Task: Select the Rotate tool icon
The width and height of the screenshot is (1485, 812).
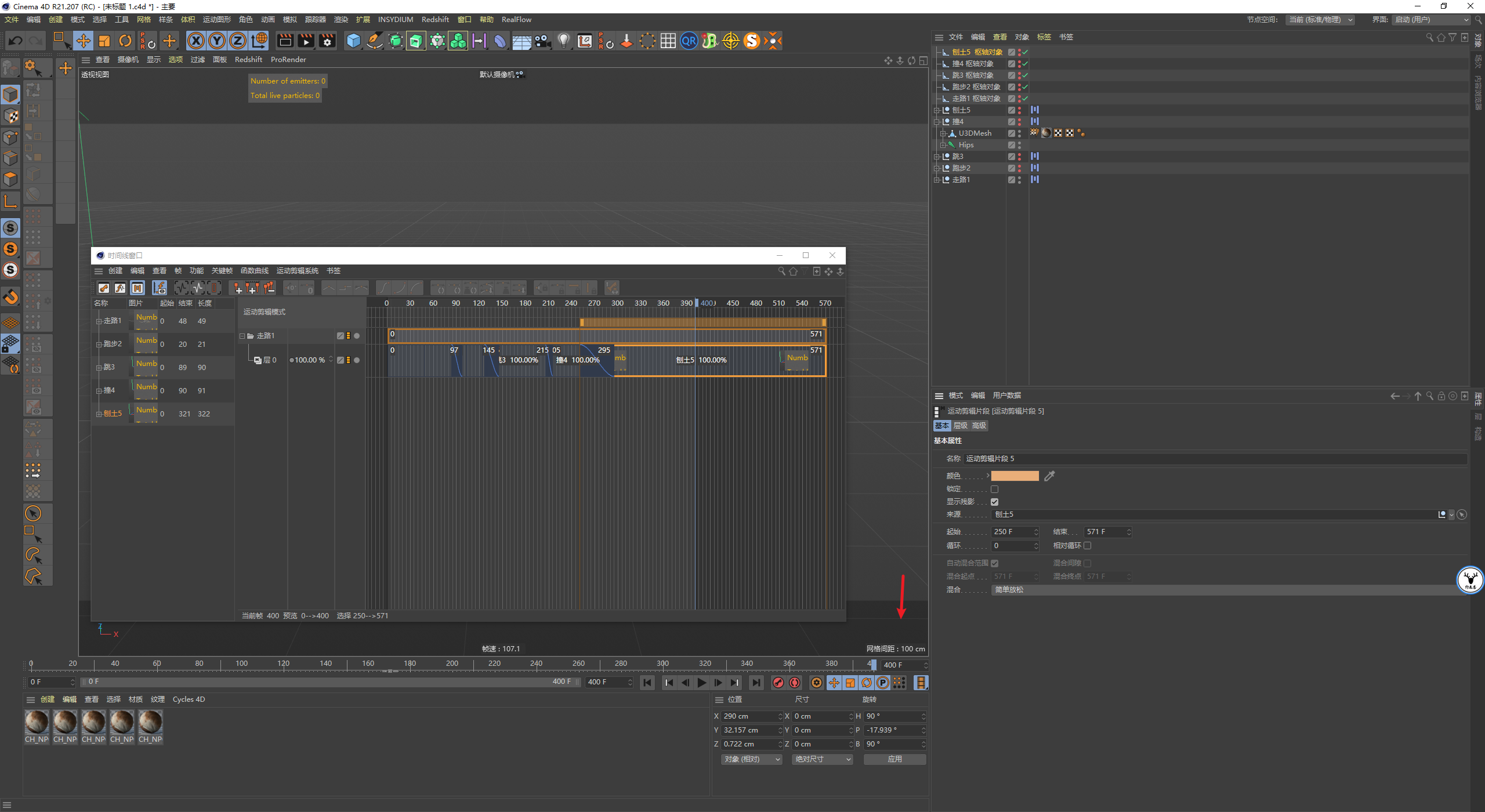Action: tap(125, 41)
